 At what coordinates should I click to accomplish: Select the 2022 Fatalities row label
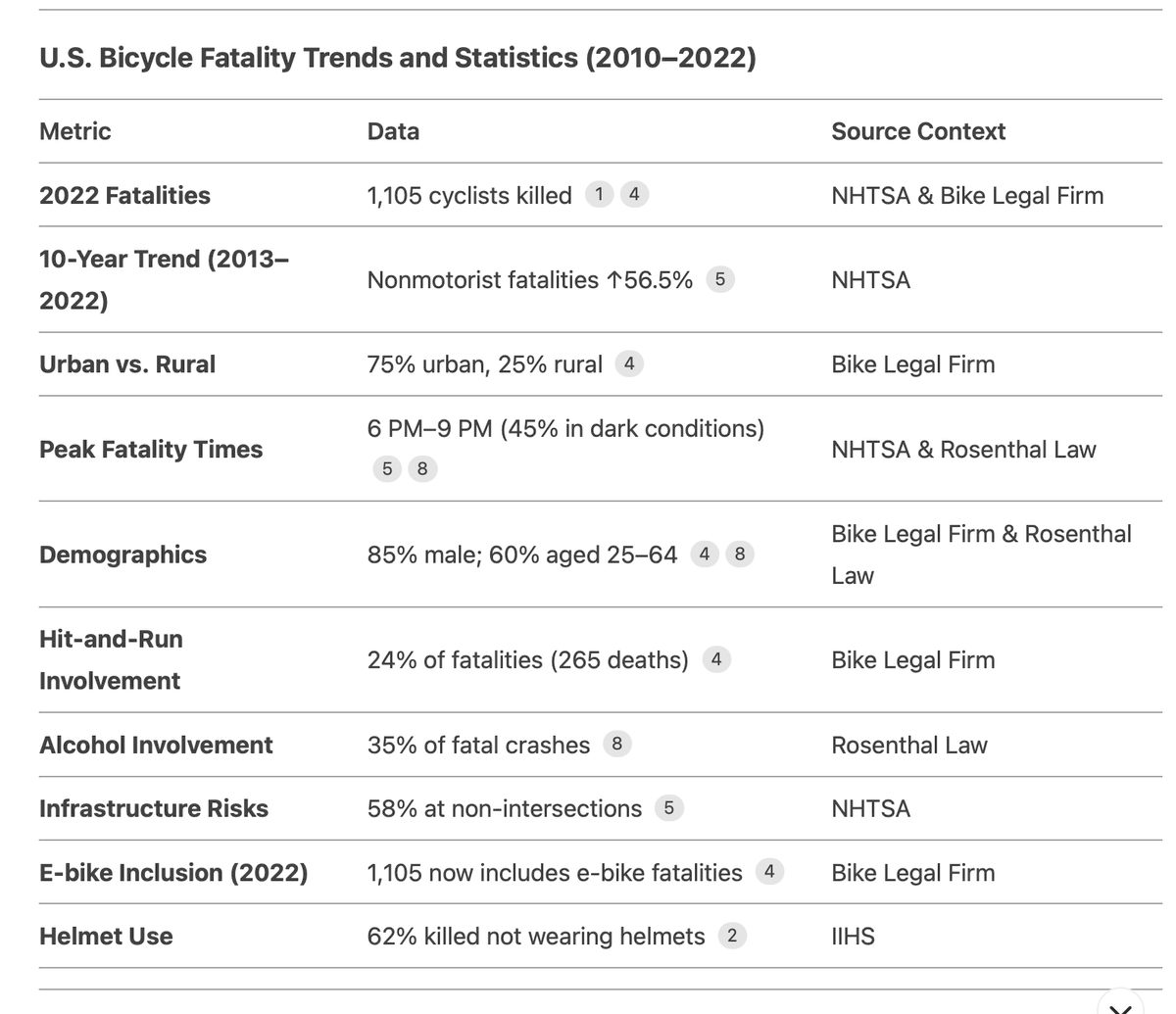[x=124, y=195]
